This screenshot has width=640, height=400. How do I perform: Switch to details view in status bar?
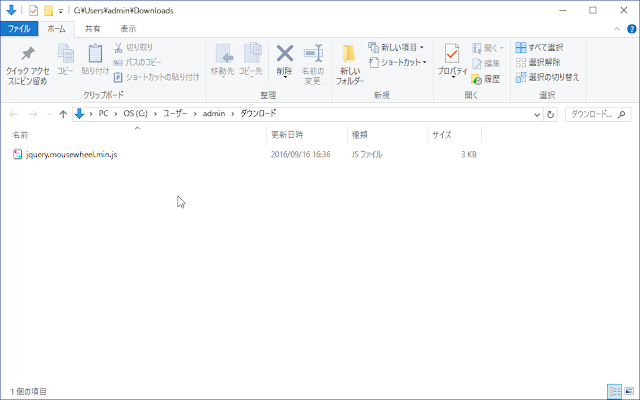coord(614,391)
